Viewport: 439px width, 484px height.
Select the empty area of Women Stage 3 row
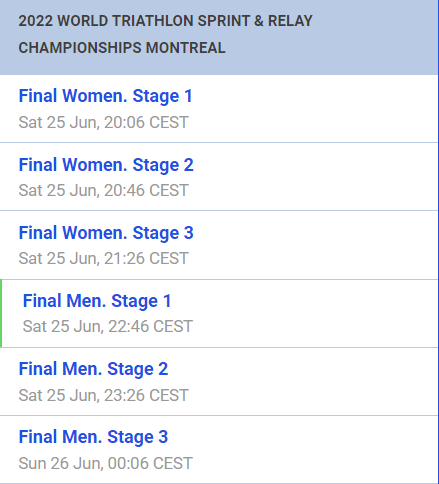tap(313, 245)
